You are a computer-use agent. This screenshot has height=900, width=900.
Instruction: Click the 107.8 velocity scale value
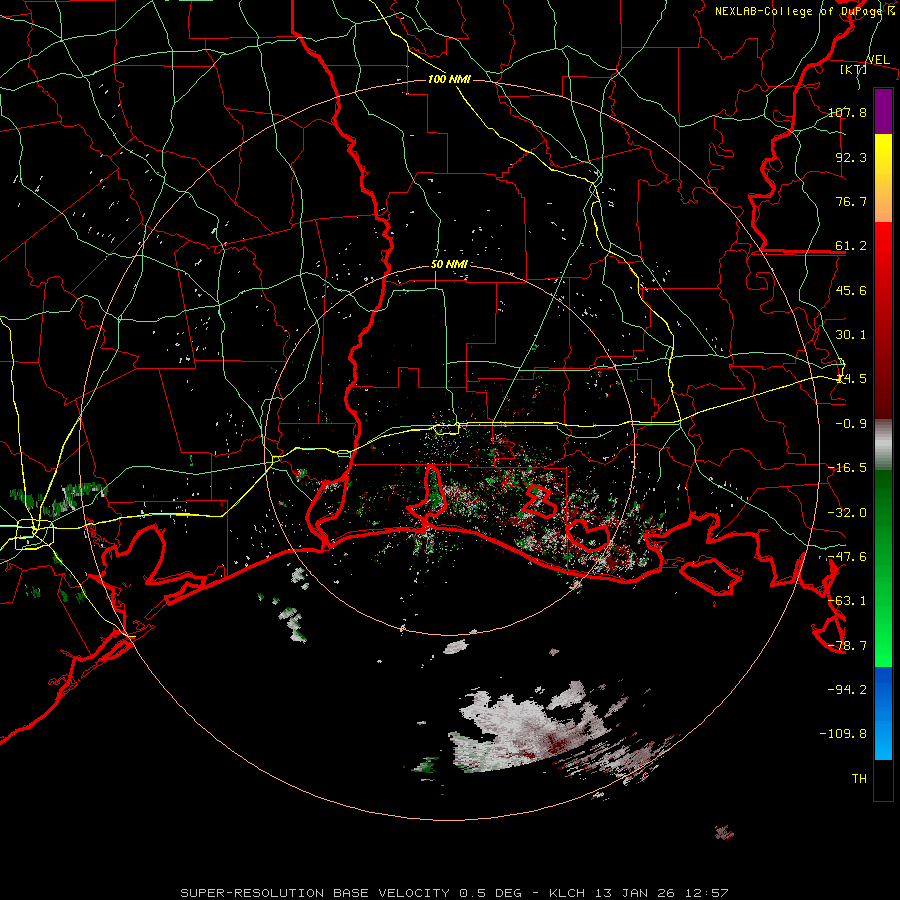(x=847, y=112)
